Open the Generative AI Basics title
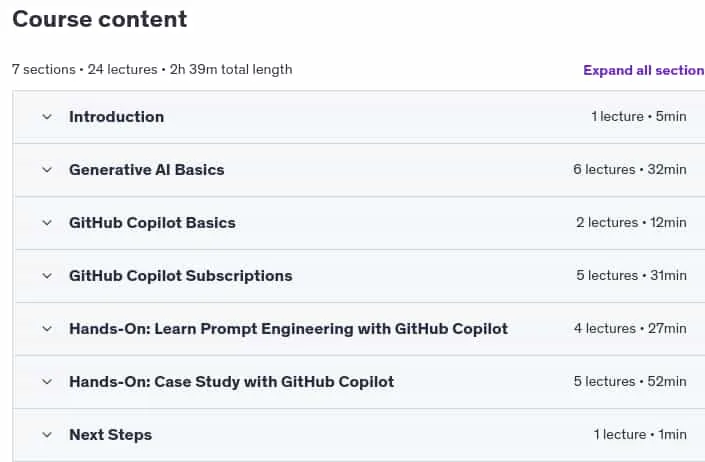705x462 pixels. click(147, 170)
